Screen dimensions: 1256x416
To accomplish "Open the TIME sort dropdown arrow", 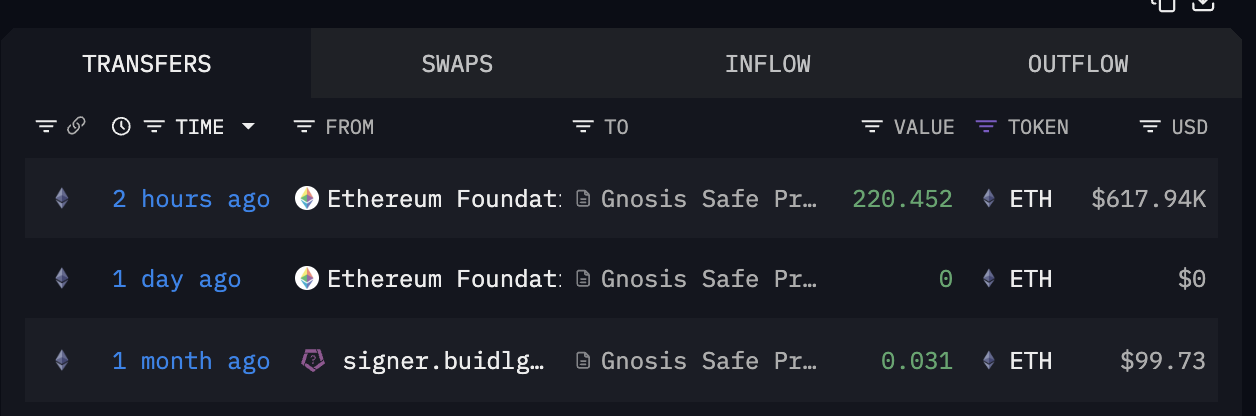I will click(248, 127).
